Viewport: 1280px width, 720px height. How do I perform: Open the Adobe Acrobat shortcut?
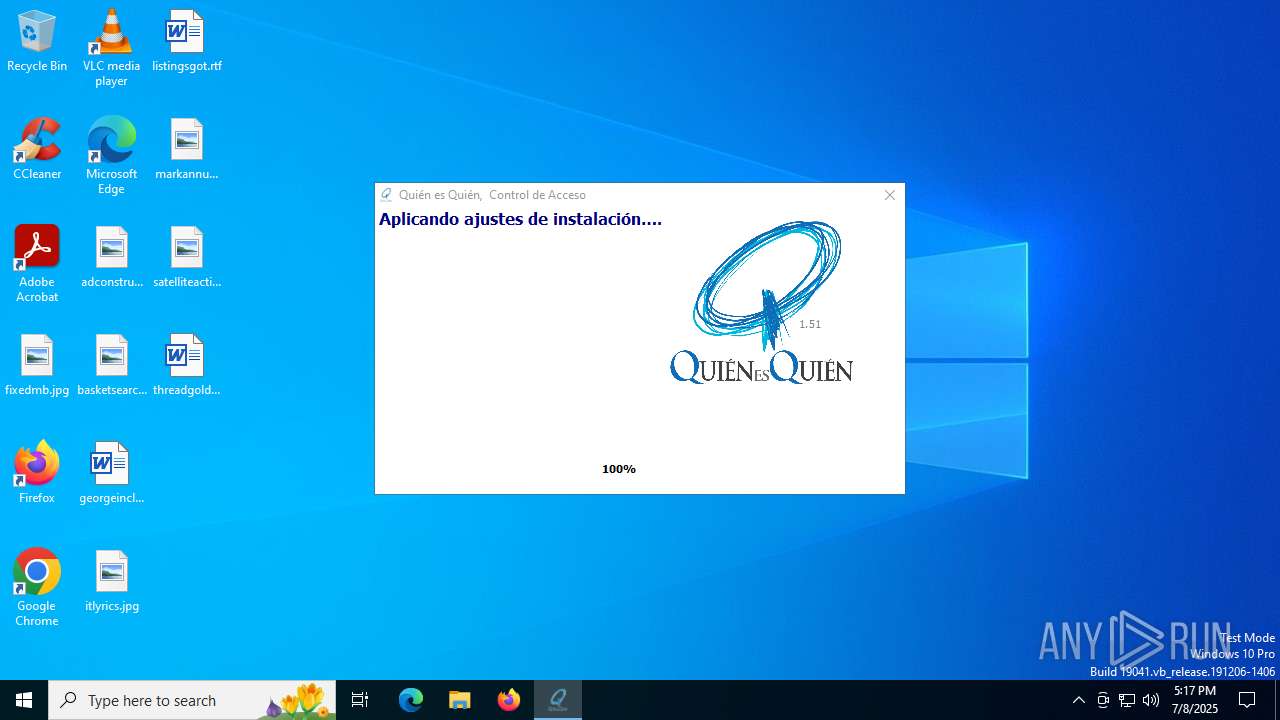point(37,264)
